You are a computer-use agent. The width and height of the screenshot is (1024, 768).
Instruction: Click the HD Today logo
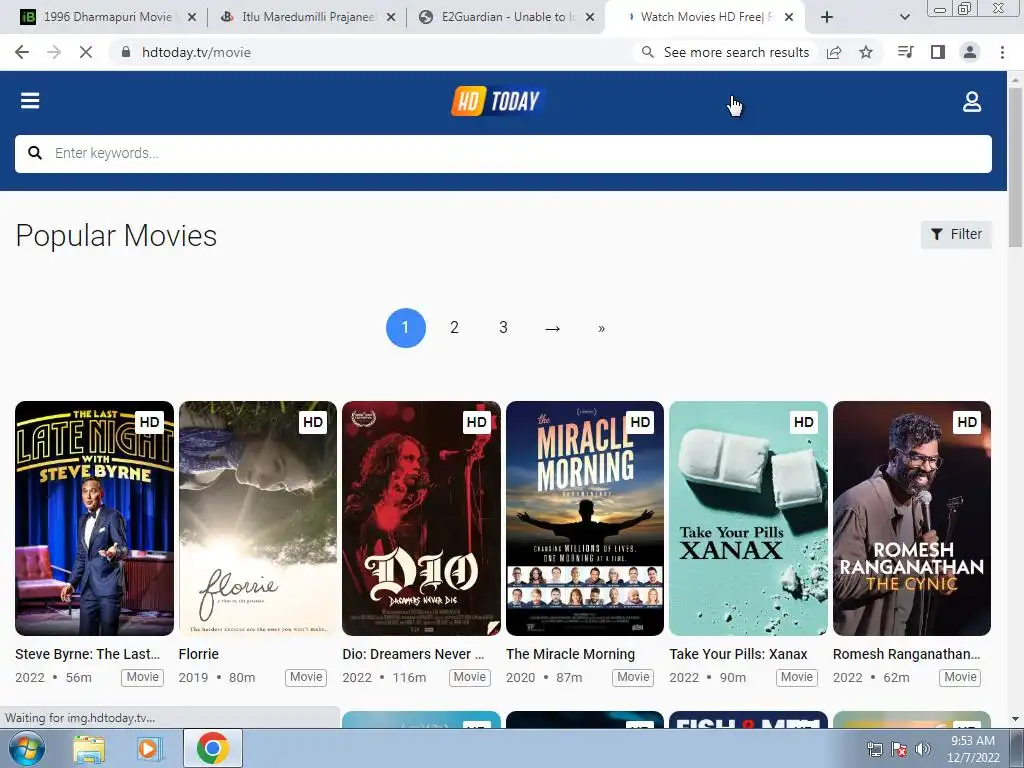498,101
